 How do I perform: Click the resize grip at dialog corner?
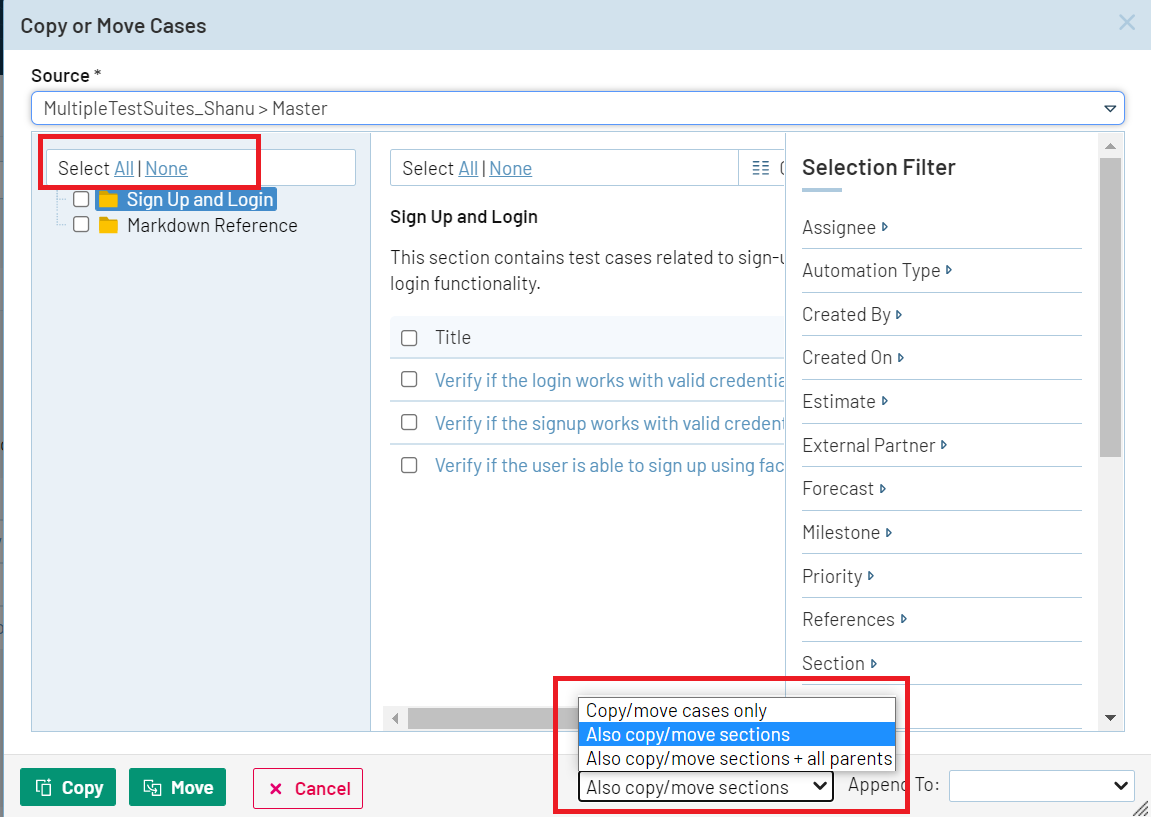[1141, 807]
